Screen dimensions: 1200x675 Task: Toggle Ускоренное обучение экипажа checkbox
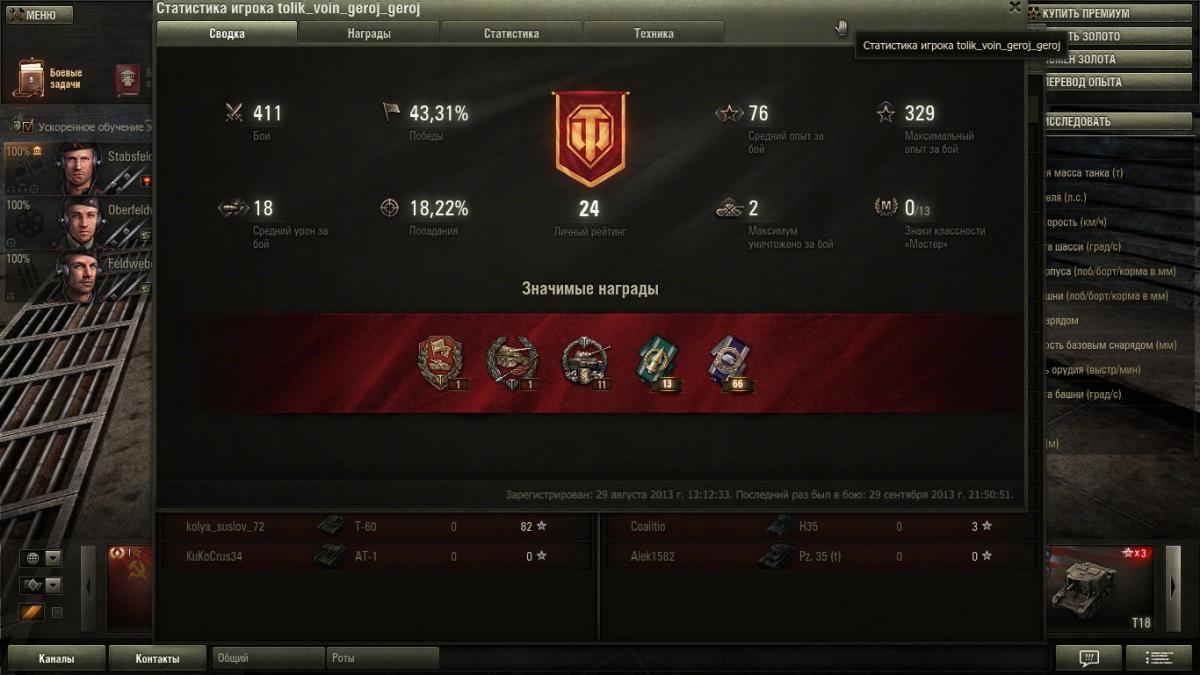click(x=28, y=126)
